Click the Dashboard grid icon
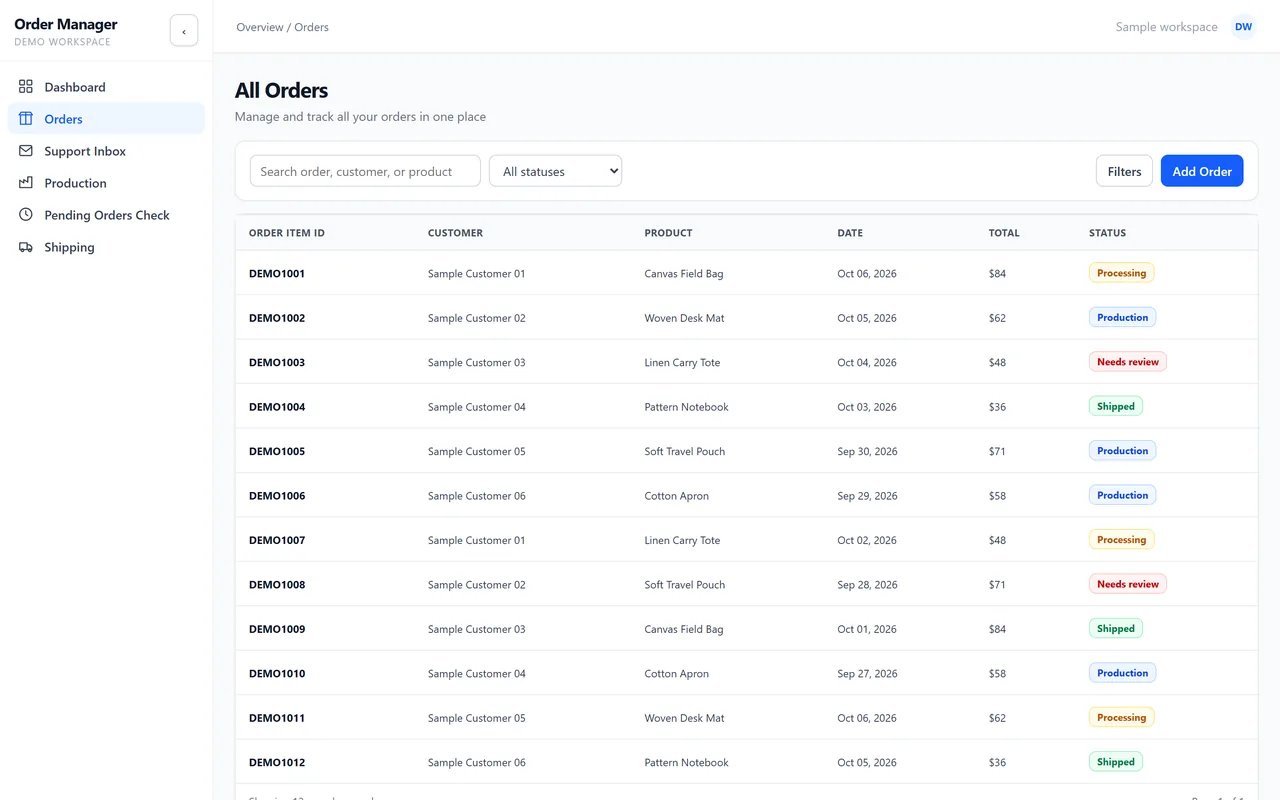The height and width of the screenshot is (800, 1280). pyautogui.click(x=26, y=87)
